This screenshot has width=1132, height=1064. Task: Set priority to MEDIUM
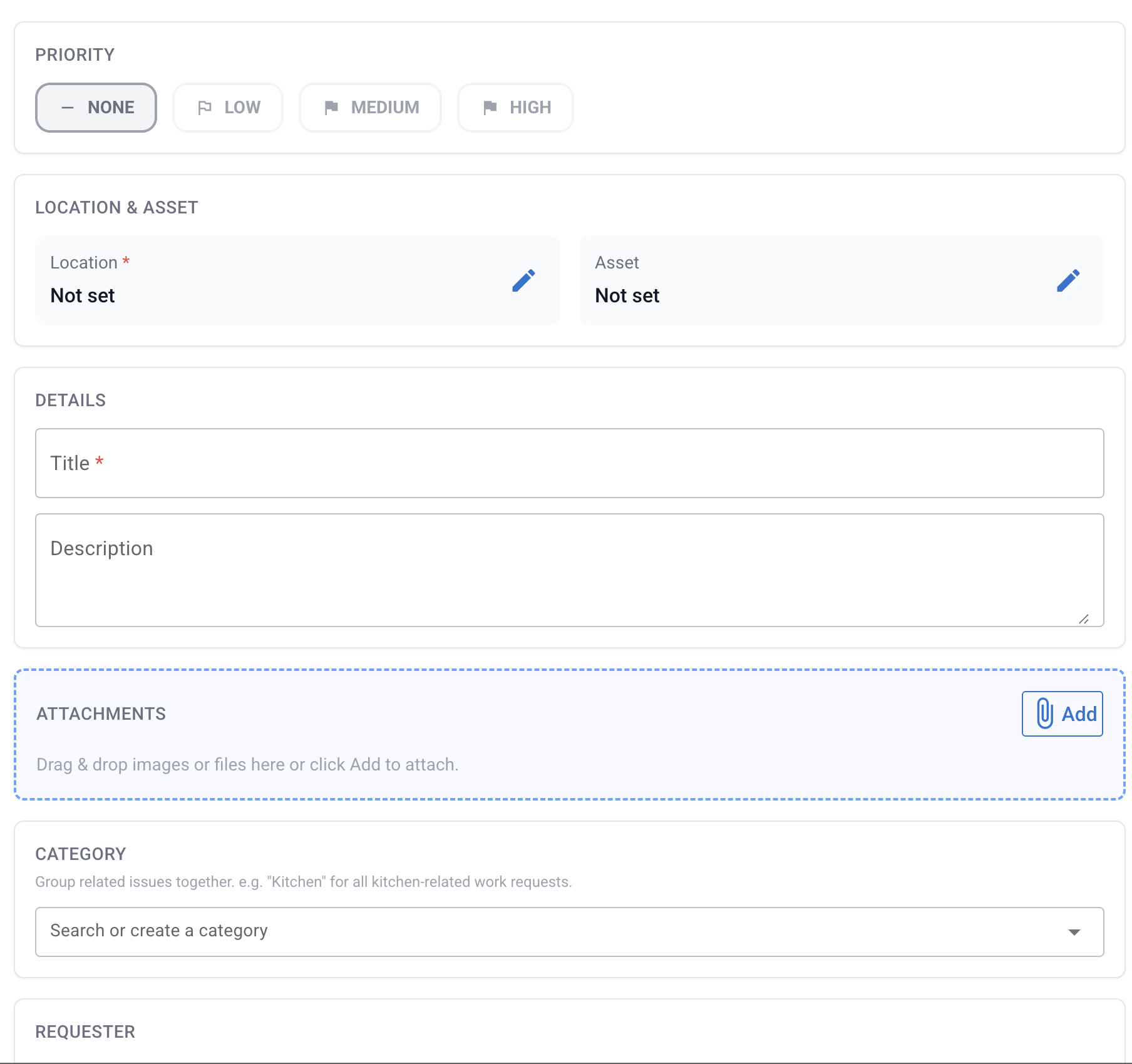tap(370, 107)
